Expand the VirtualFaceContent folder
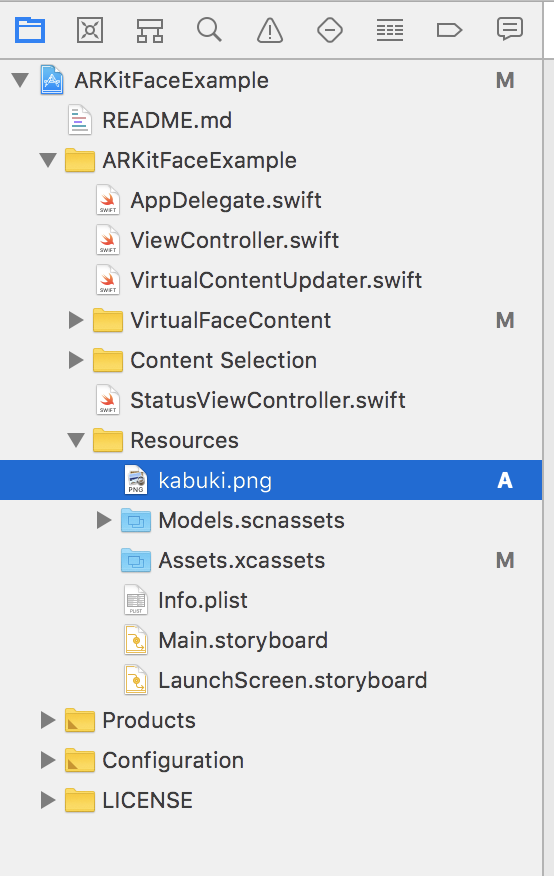Screen dimensions: 554x876 pos(75,320)
